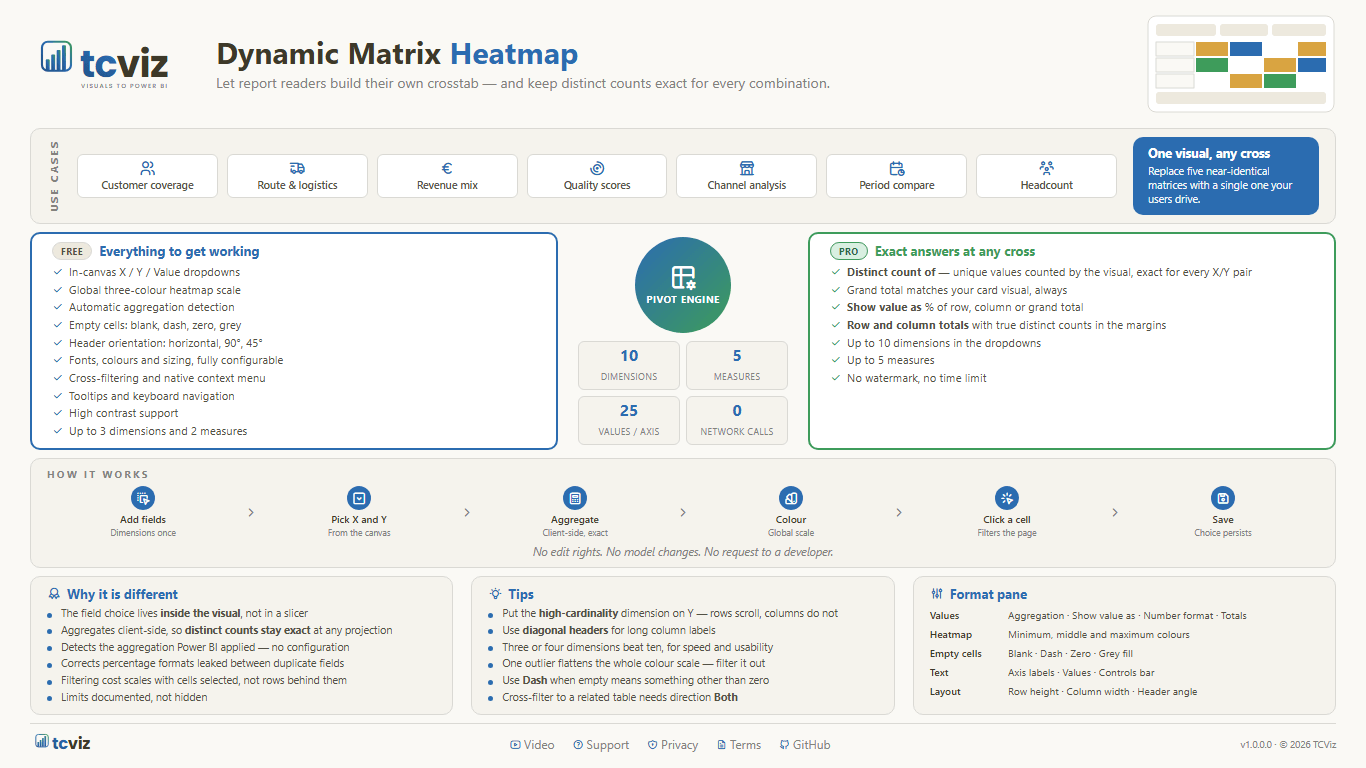
Task: Click the 25 Values / Axis stat tile
Action: point(629,420)
